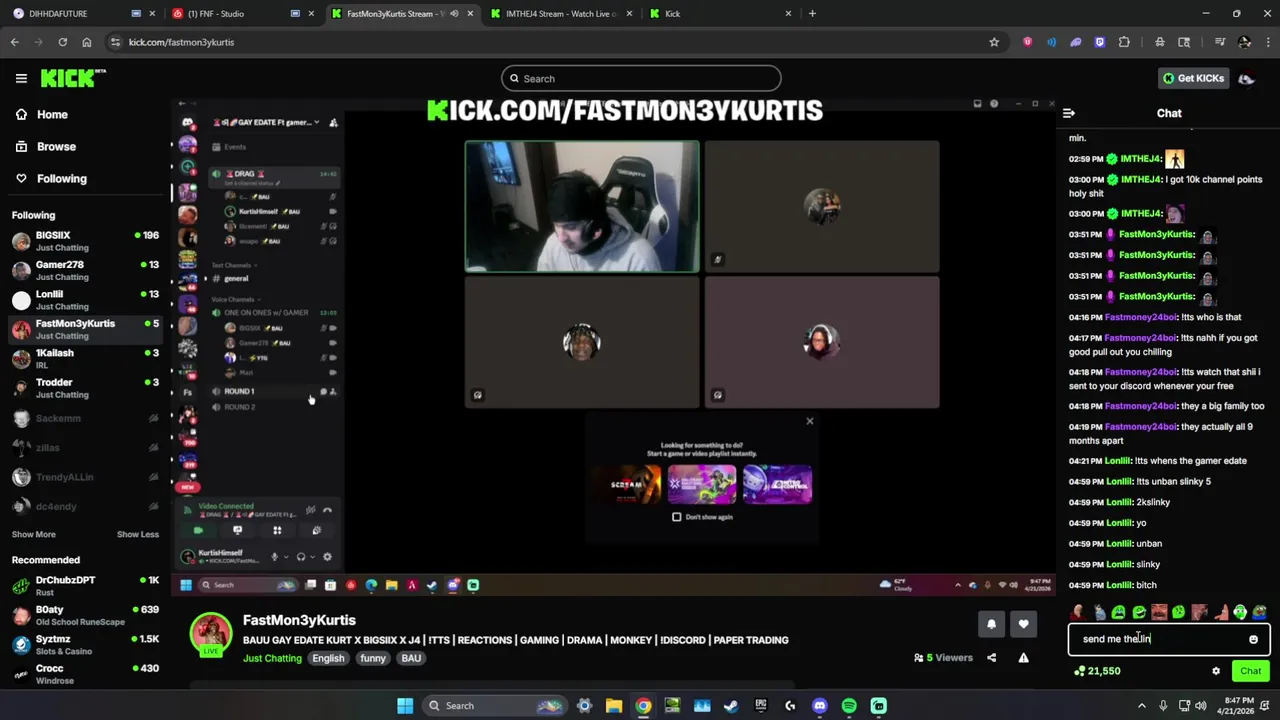
Task: Open chat settings gear
Action: [1216, 671]
